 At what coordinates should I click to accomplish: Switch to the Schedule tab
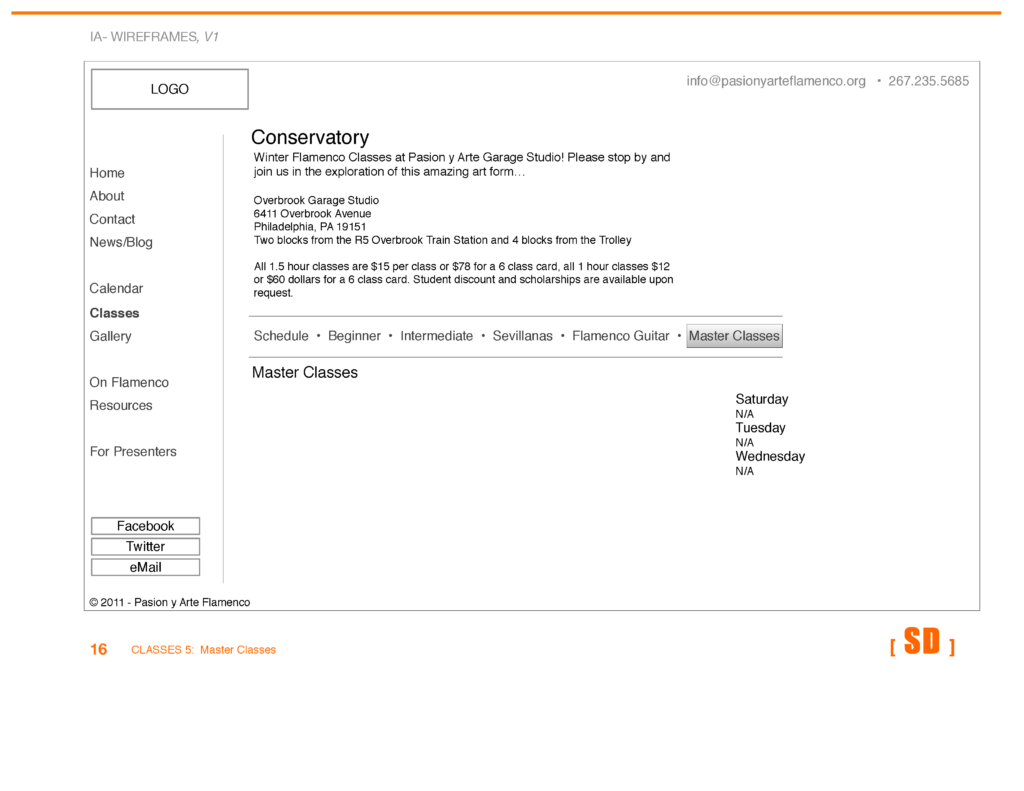point(281,336)
